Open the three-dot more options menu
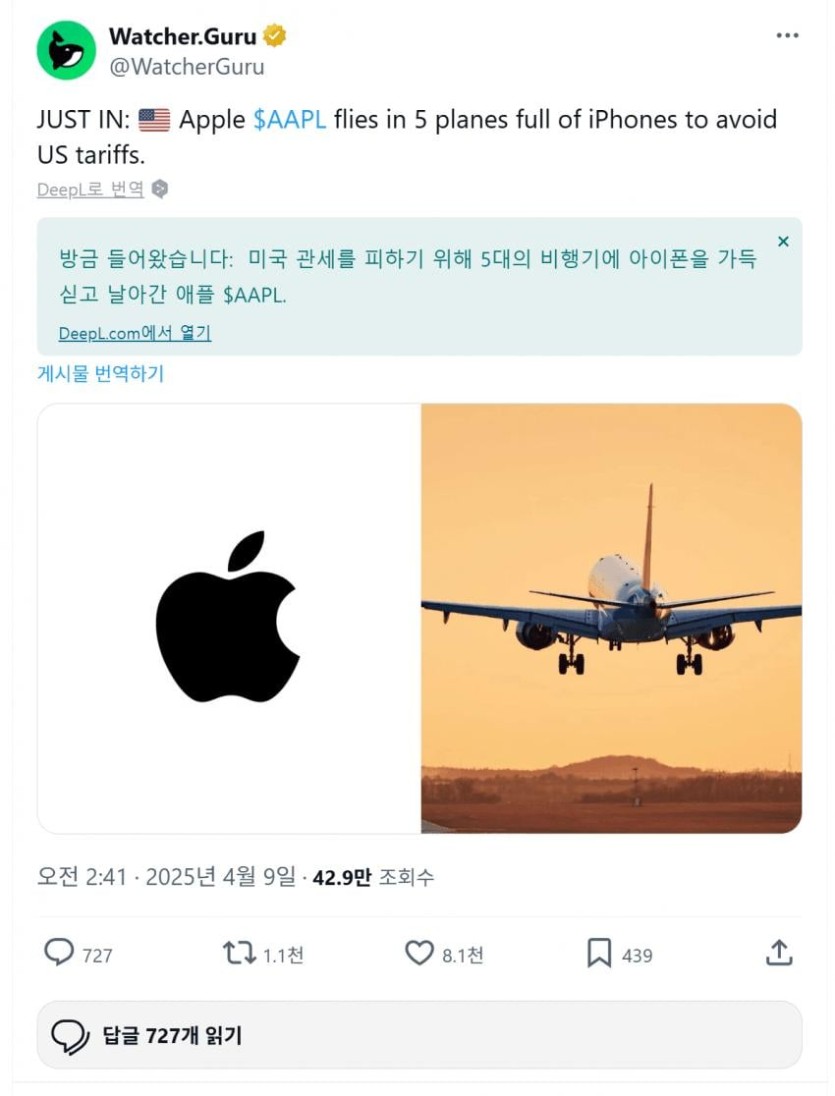Screen dimensions: 835x1096 click(787, 36)
